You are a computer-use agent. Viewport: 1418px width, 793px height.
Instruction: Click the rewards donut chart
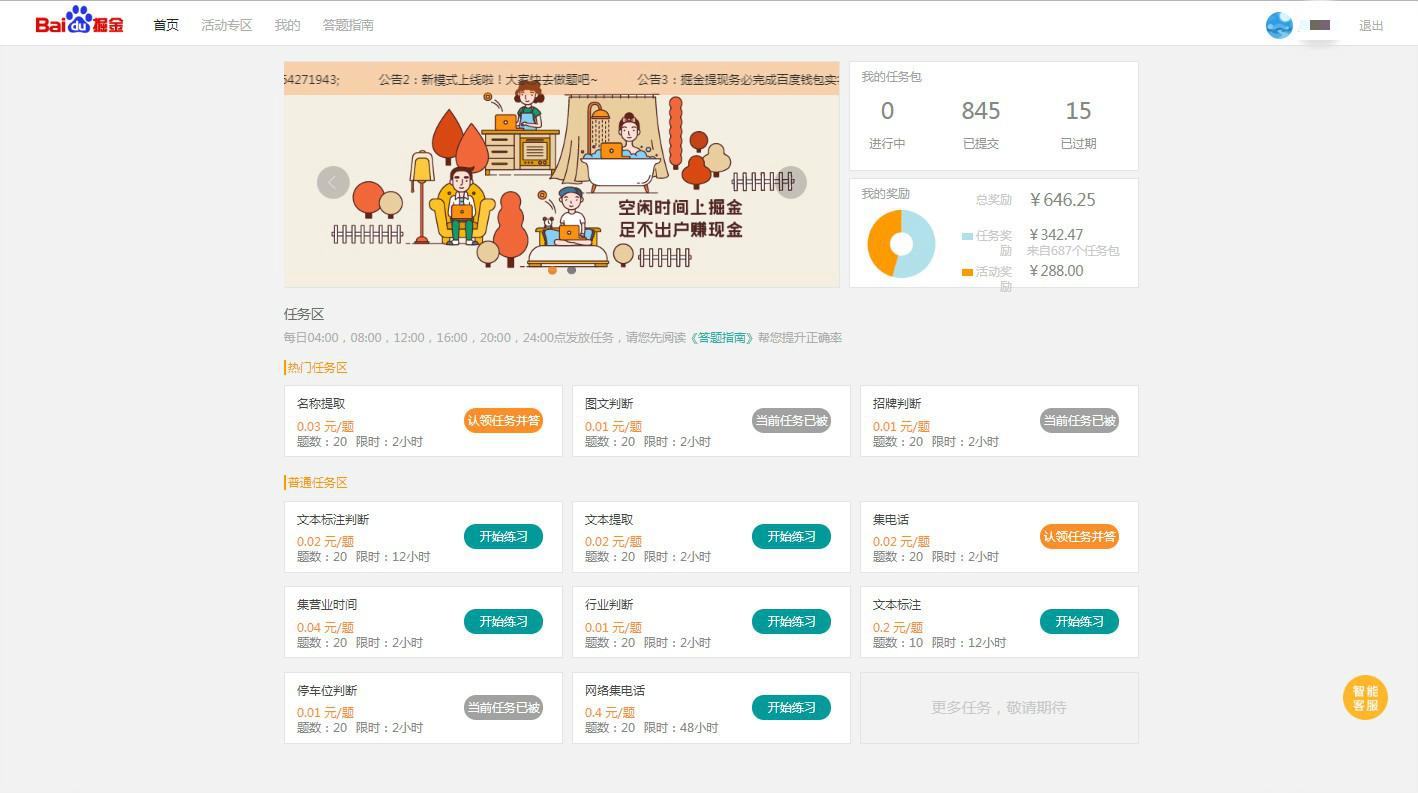[901, 243]
